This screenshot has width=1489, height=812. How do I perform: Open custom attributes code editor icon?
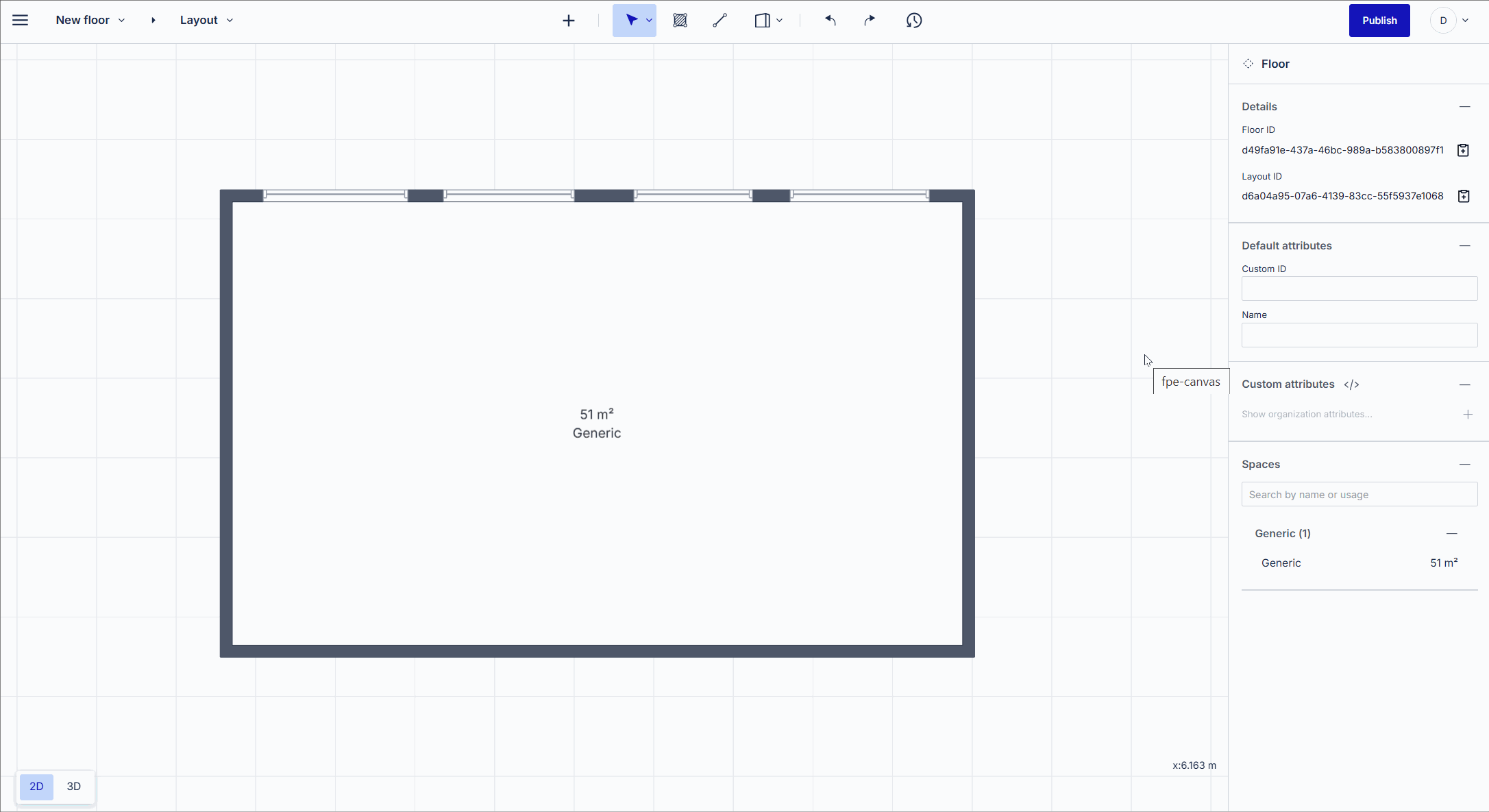1351,384
